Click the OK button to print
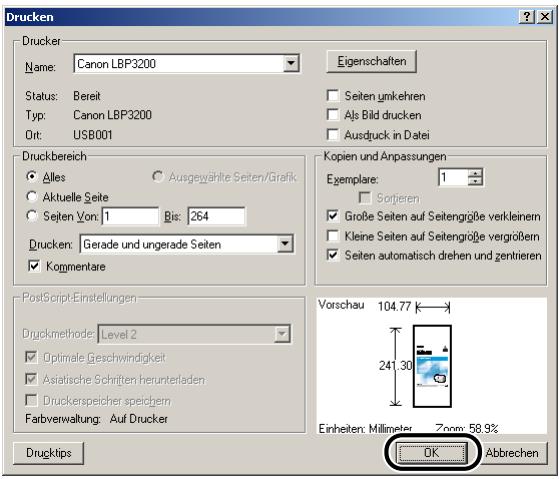 (x=432, y=453)
